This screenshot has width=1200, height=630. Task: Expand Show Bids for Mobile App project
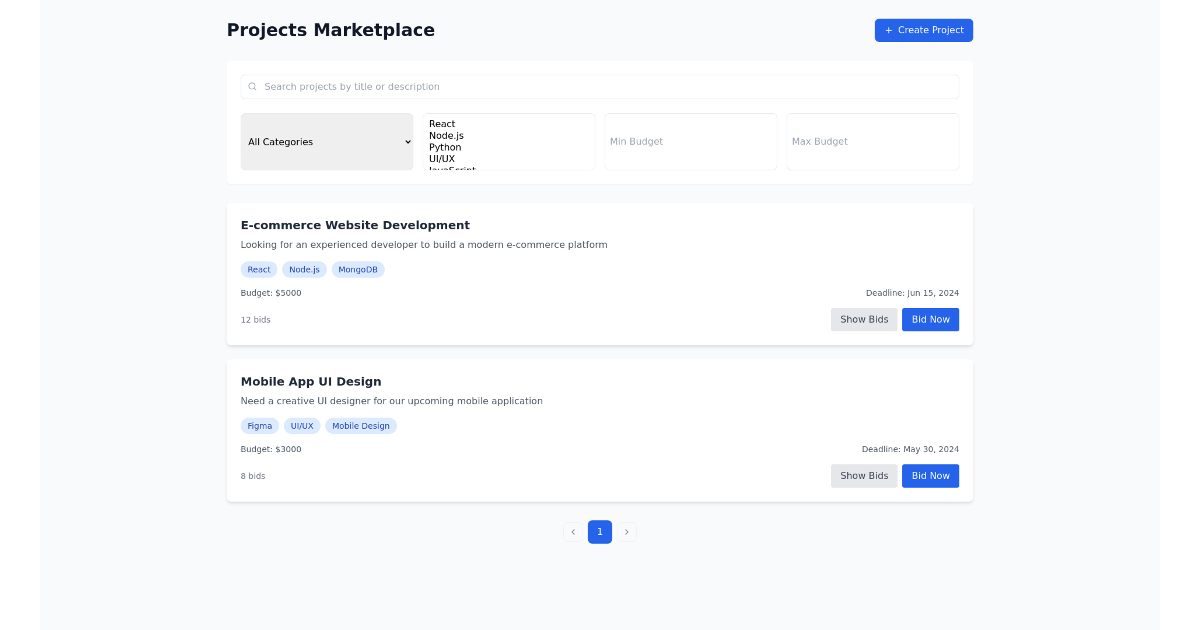[x=864, y=476]
